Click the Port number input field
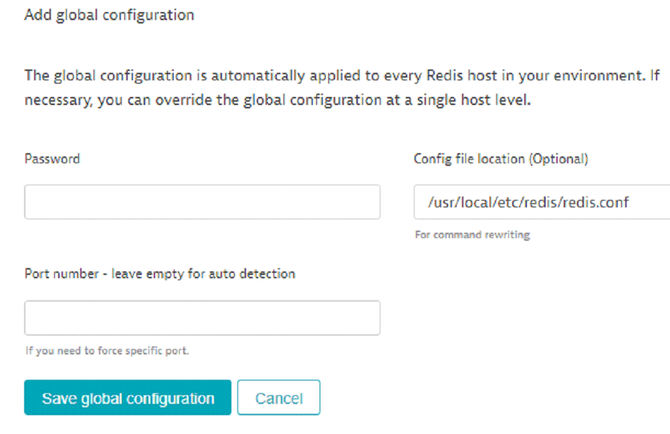670x434 pixels. [x=202, y=318]
